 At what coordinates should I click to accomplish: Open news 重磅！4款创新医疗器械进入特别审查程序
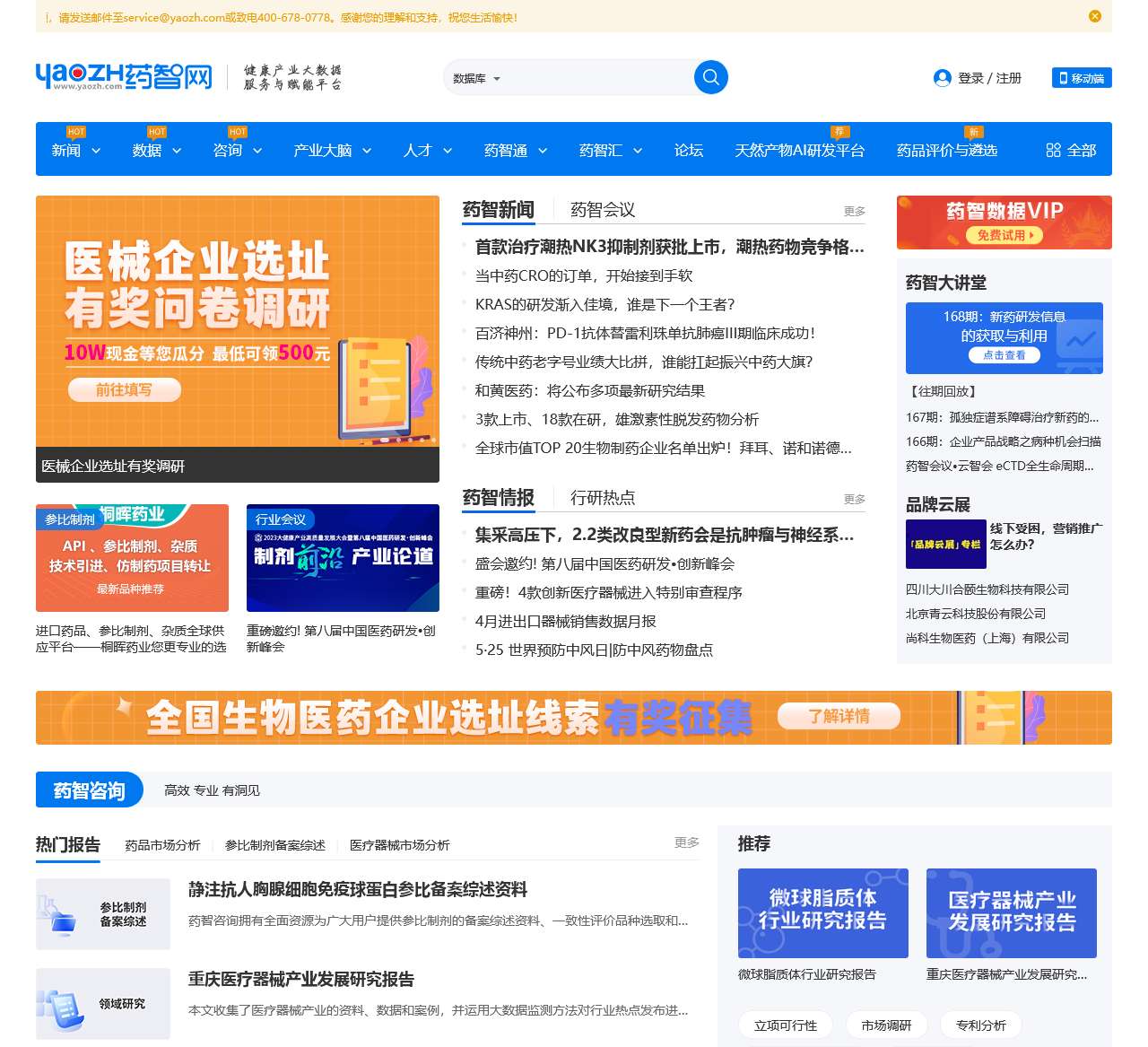click(x=608, y=592)
